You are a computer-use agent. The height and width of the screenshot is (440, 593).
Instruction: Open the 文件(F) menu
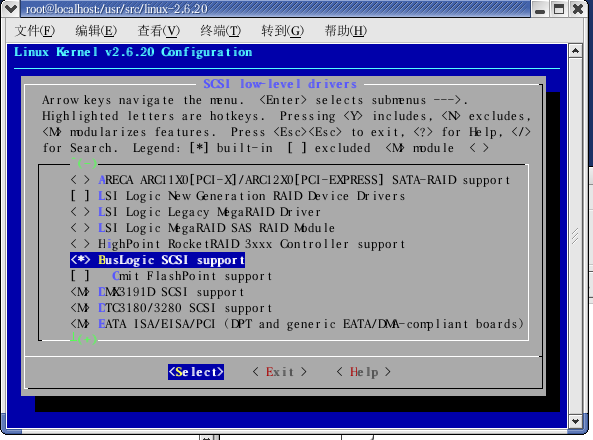click(35, 31)
